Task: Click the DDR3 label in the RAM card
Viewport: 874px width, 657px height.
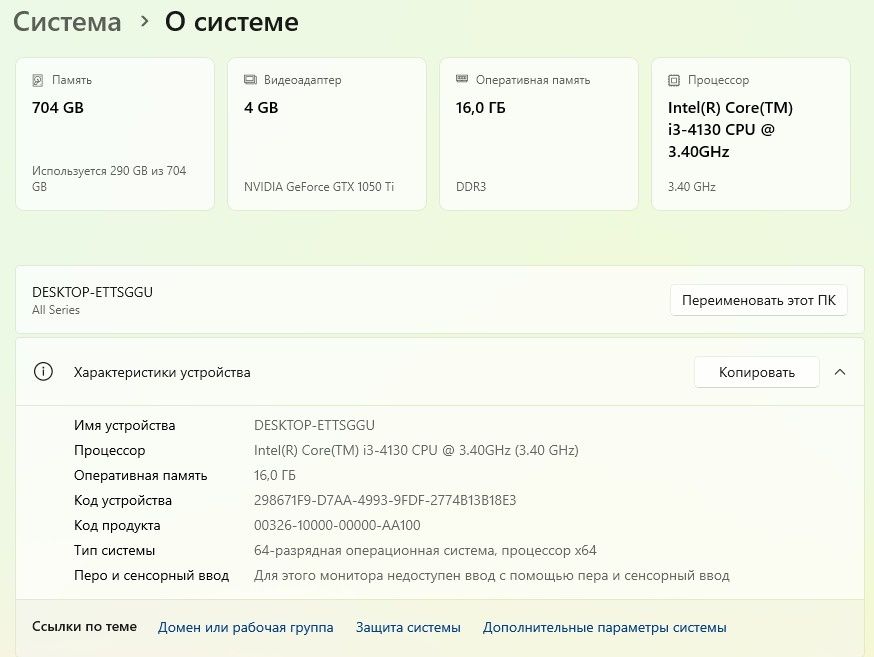Action: 471,187
